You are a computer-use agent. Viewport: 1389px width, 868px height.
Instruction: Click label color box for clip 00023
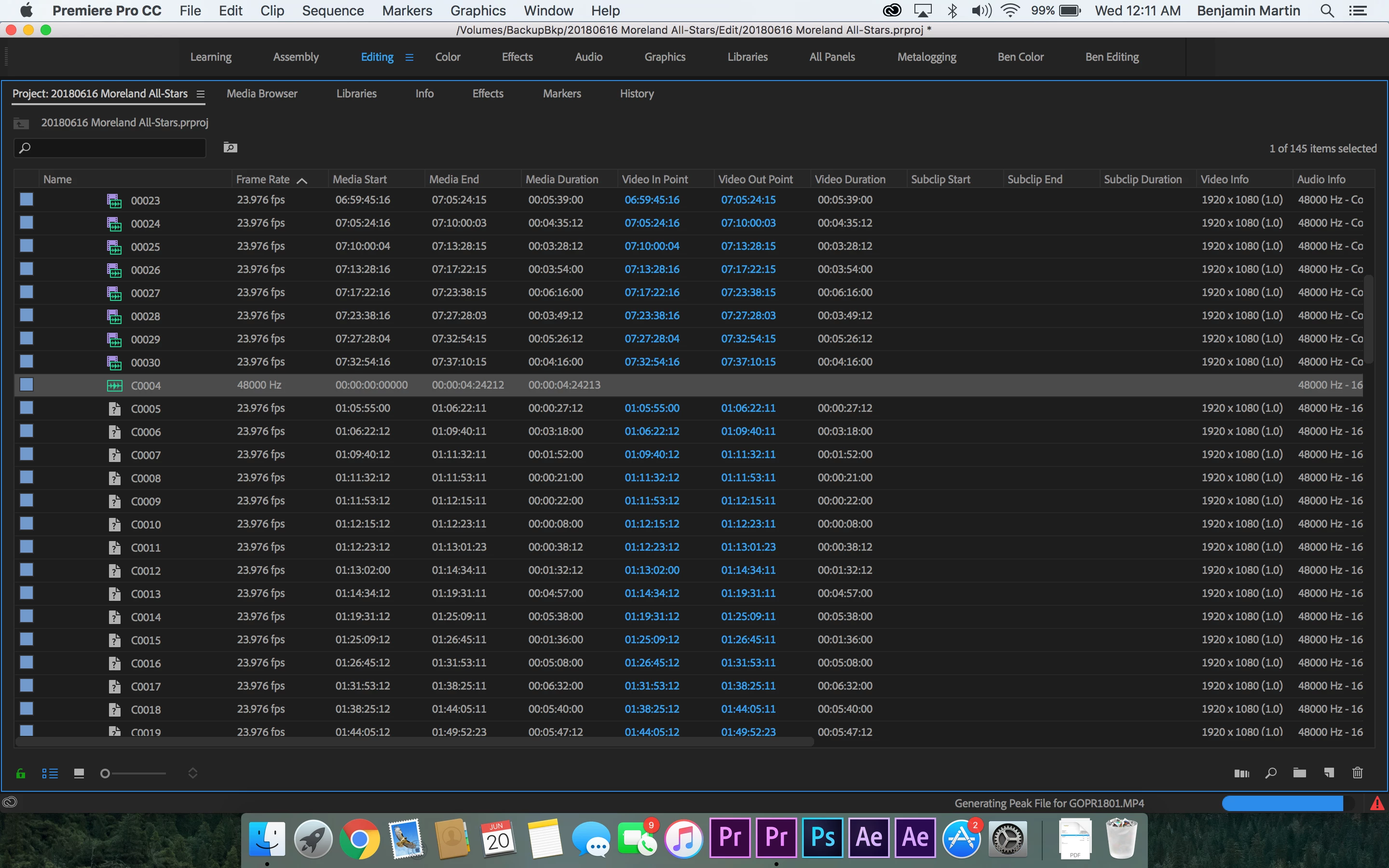[x=27, y=200]
